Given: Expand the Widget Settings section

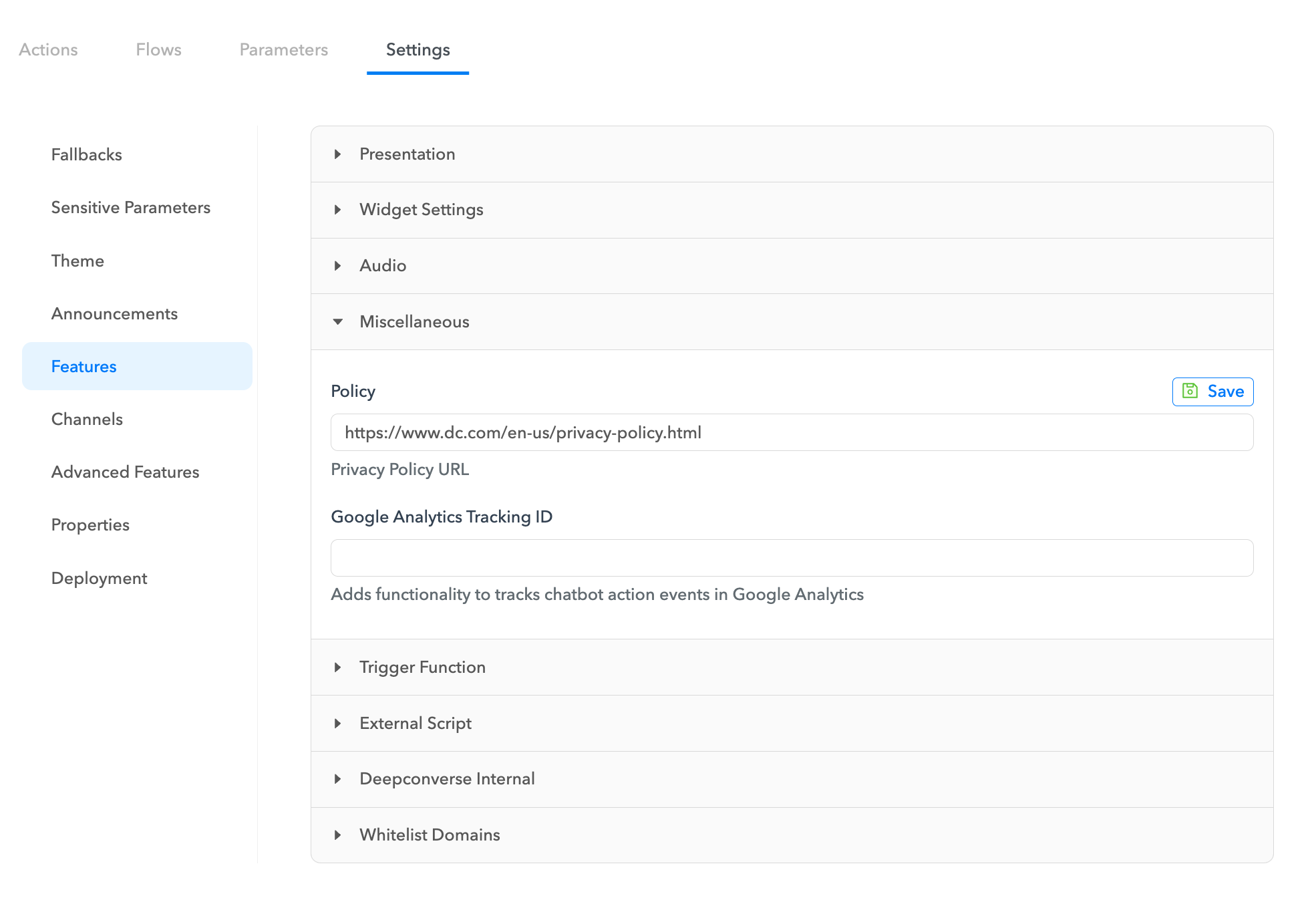Looking at the screenshot, I should click(421, 210).
